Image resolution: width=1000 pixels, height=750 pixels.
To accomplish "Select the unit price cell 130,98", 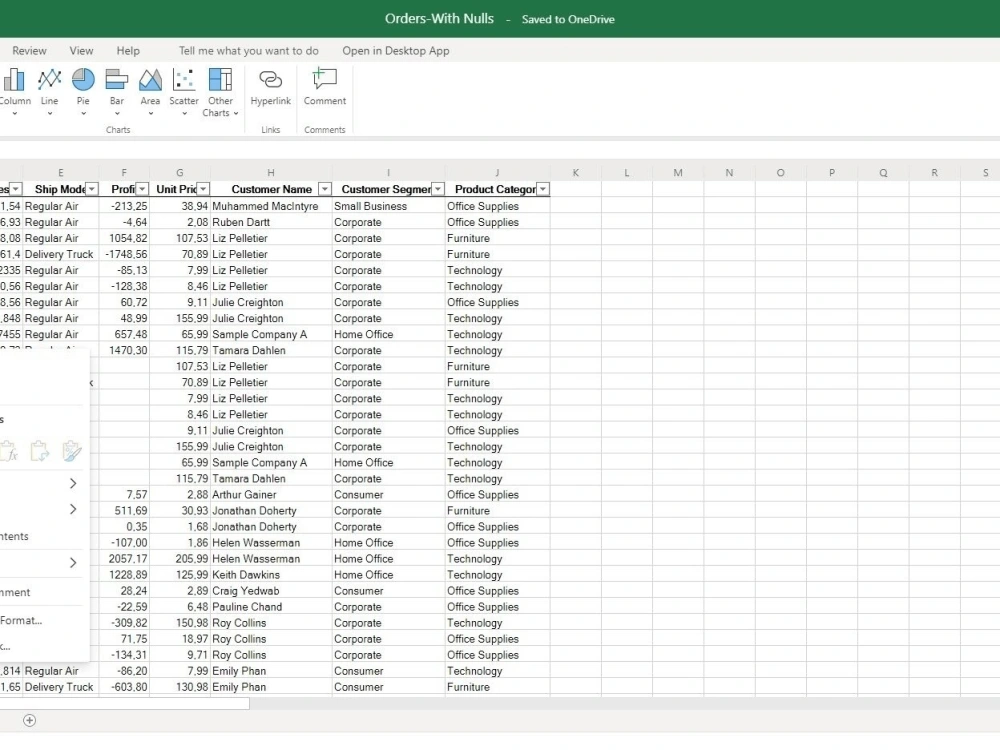I will 180,687.
